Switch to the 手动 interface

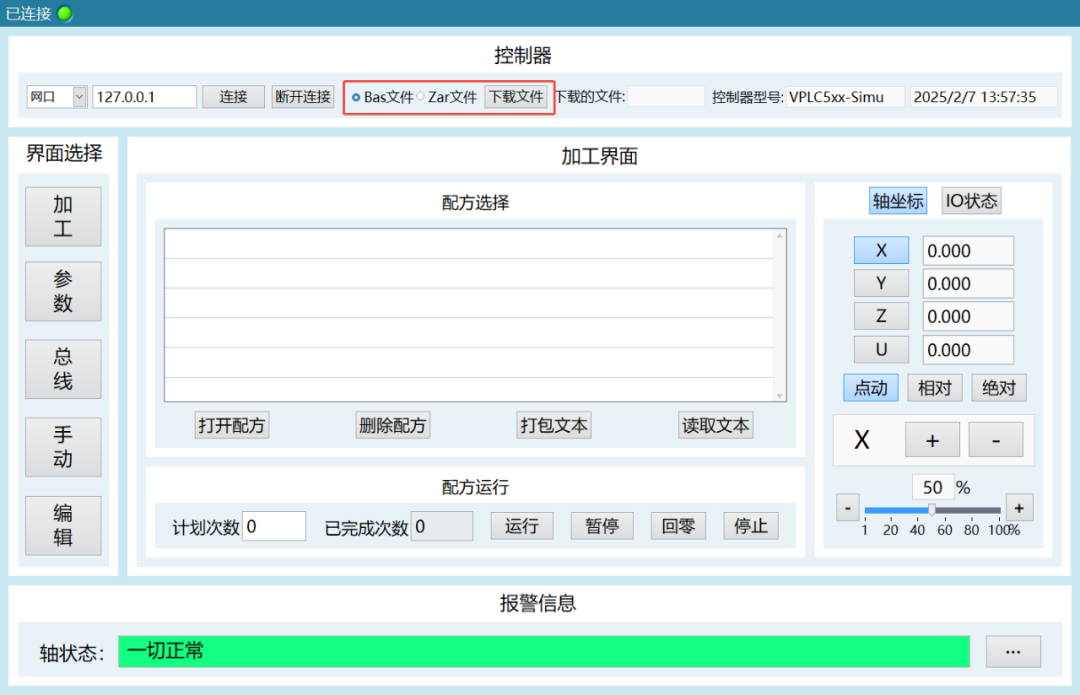pos(63,447)
